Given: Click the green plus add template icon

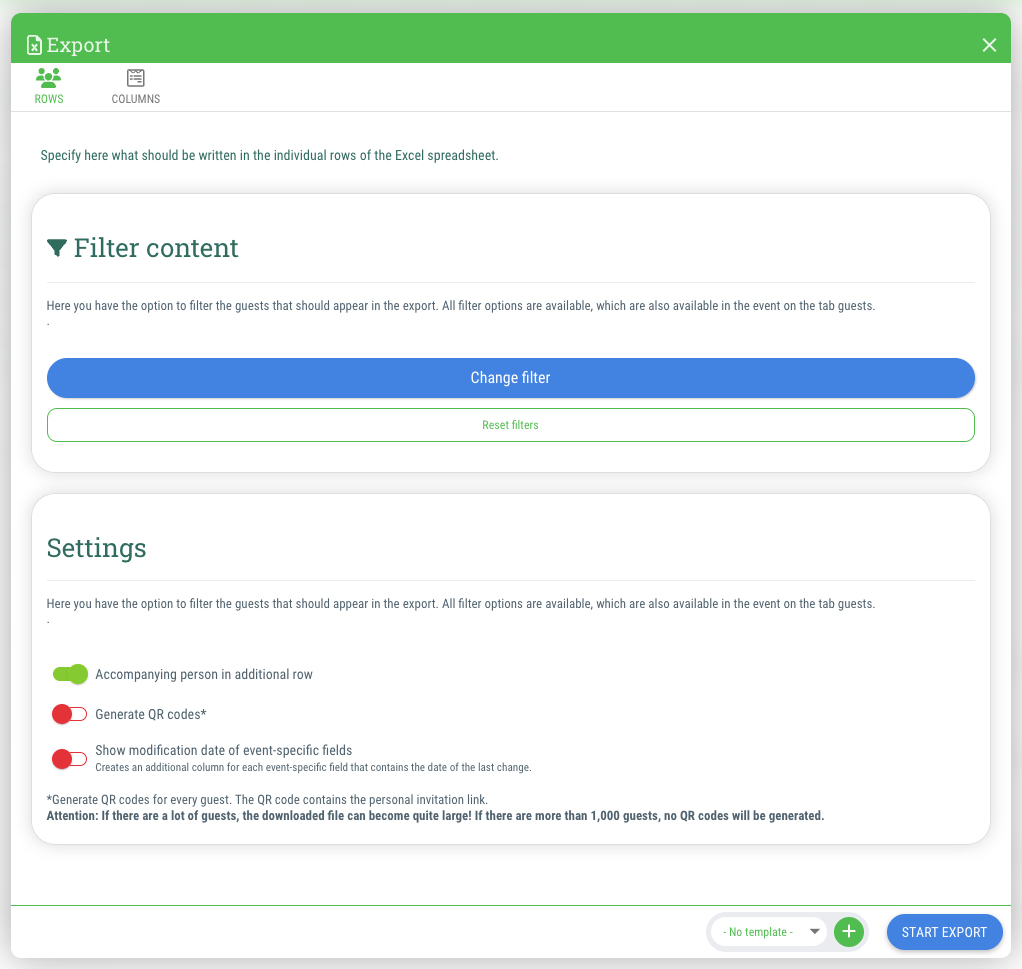Looking at the screenshot, I should [849, 932].
